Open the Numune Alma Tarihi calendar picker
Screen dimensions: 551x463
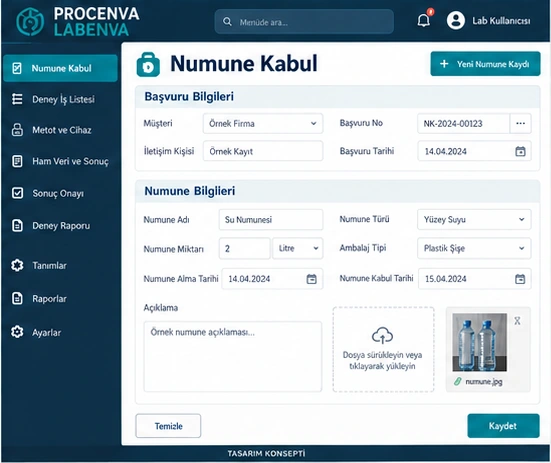point(311,279)
